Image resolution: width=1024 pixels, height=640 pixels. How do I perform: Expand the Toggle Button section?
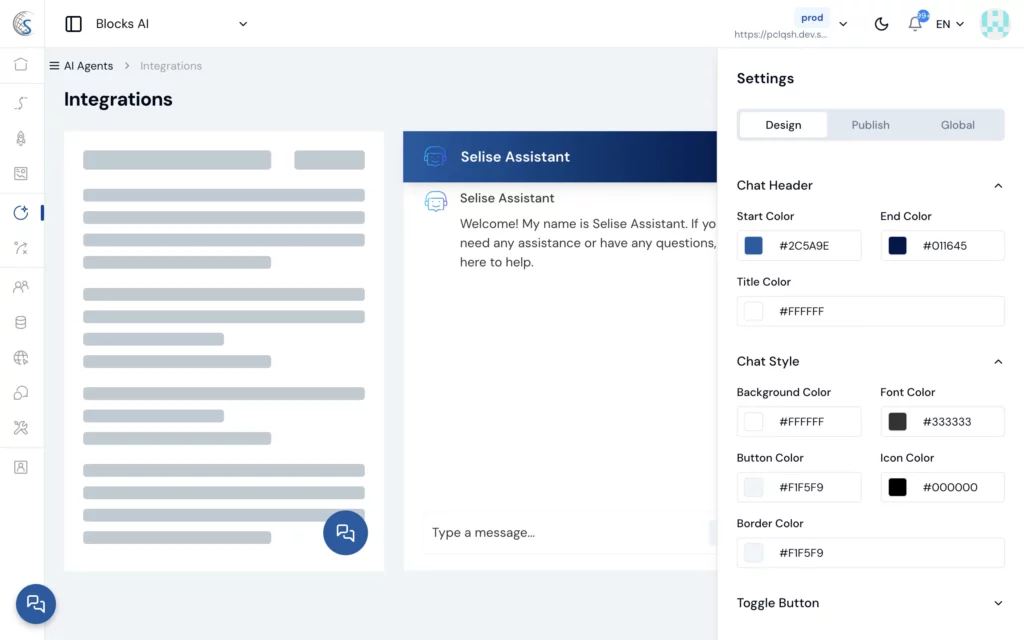tap(997, 603)
